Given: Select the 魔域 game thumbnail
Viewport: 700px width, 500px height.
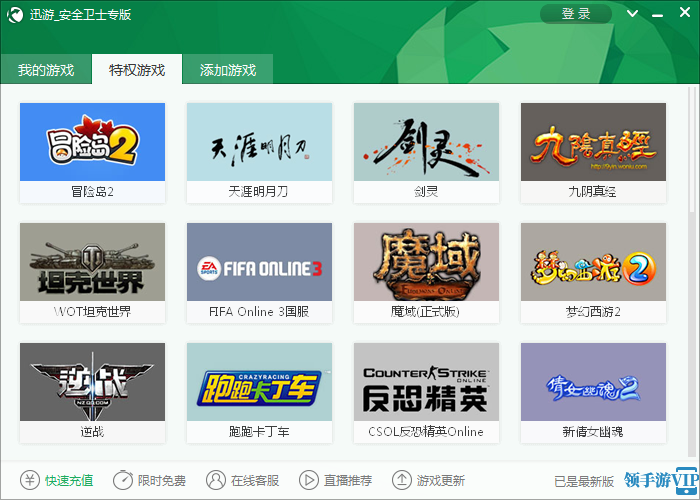Looking at the screenshot, I should pos(426,262).
